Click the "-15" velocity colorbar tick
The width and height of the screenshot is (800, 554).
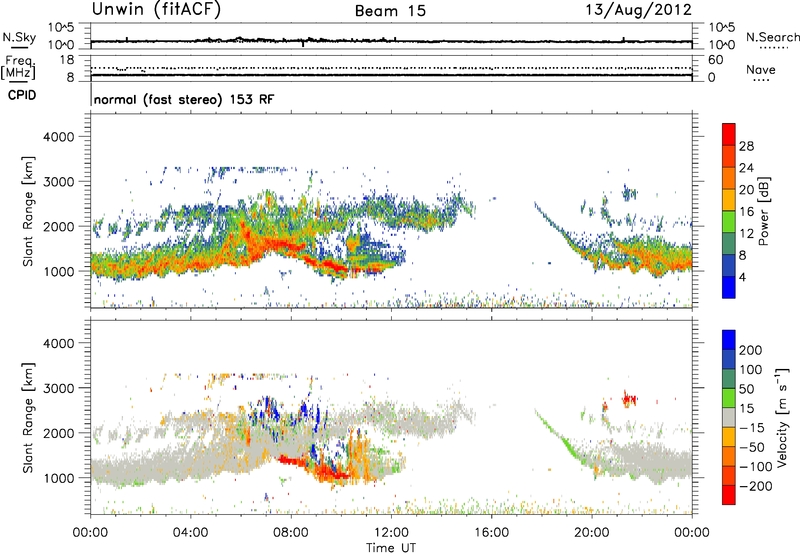[752, 428]
